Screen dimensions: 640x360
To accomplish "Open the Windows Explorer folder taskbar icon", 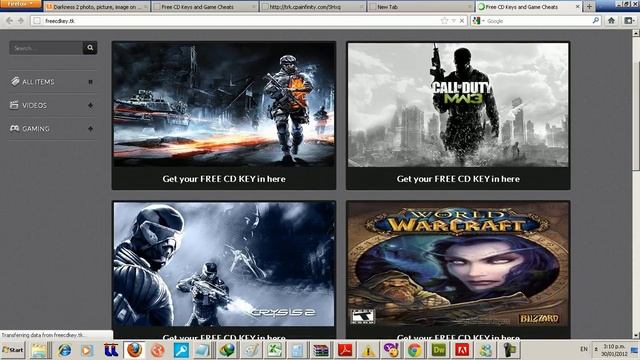I will point(40,350).
